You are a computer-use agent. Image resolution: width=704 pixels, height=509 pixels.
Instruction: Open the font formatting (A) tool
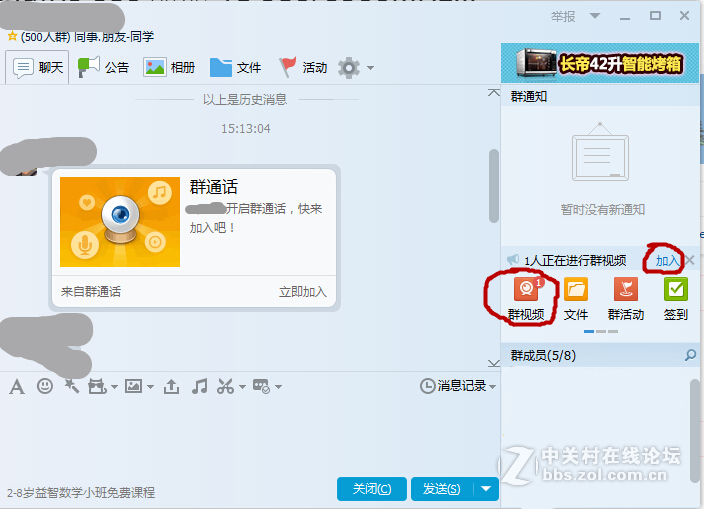(17, 386)
